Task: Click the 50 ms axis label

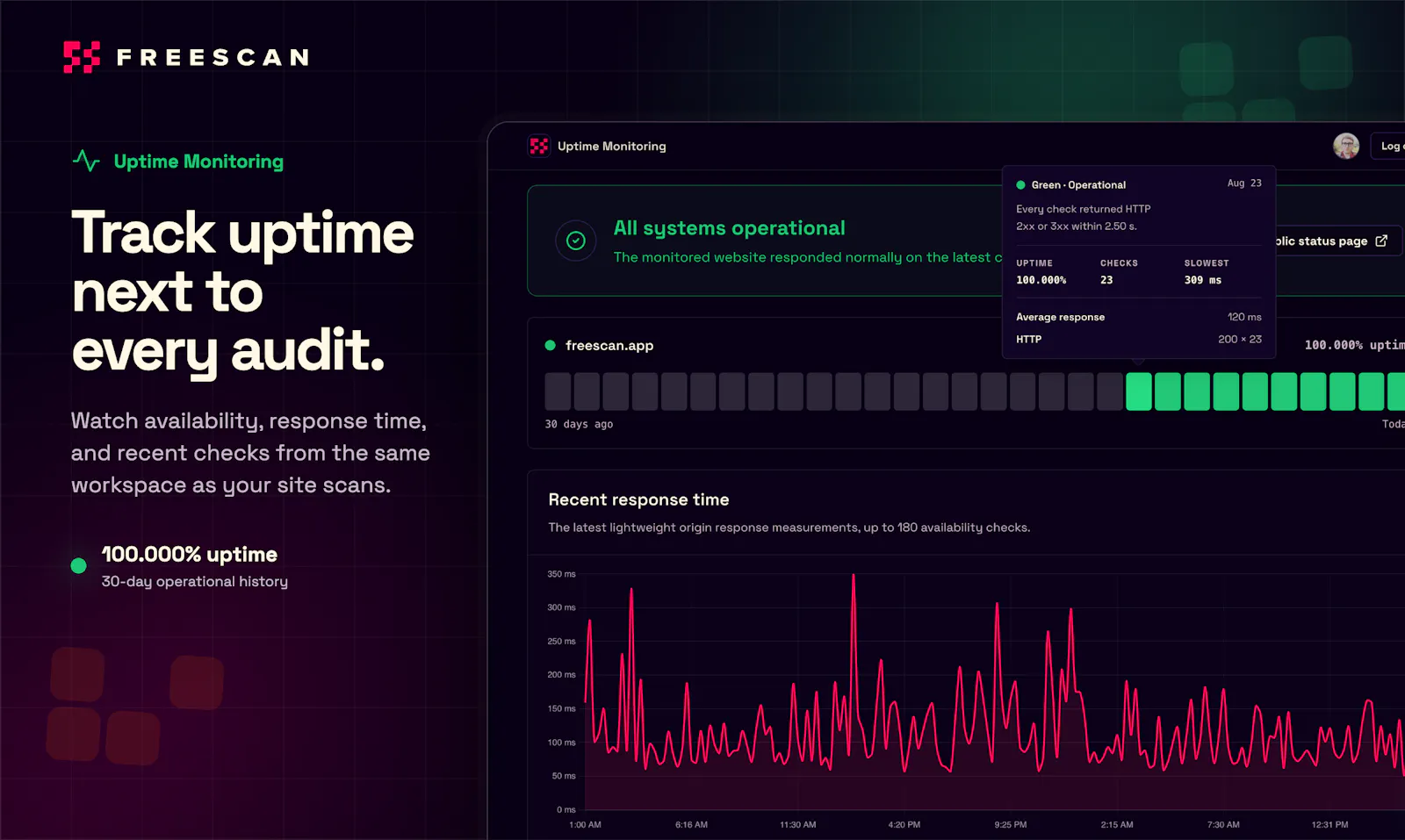Action: pos(564,776)
